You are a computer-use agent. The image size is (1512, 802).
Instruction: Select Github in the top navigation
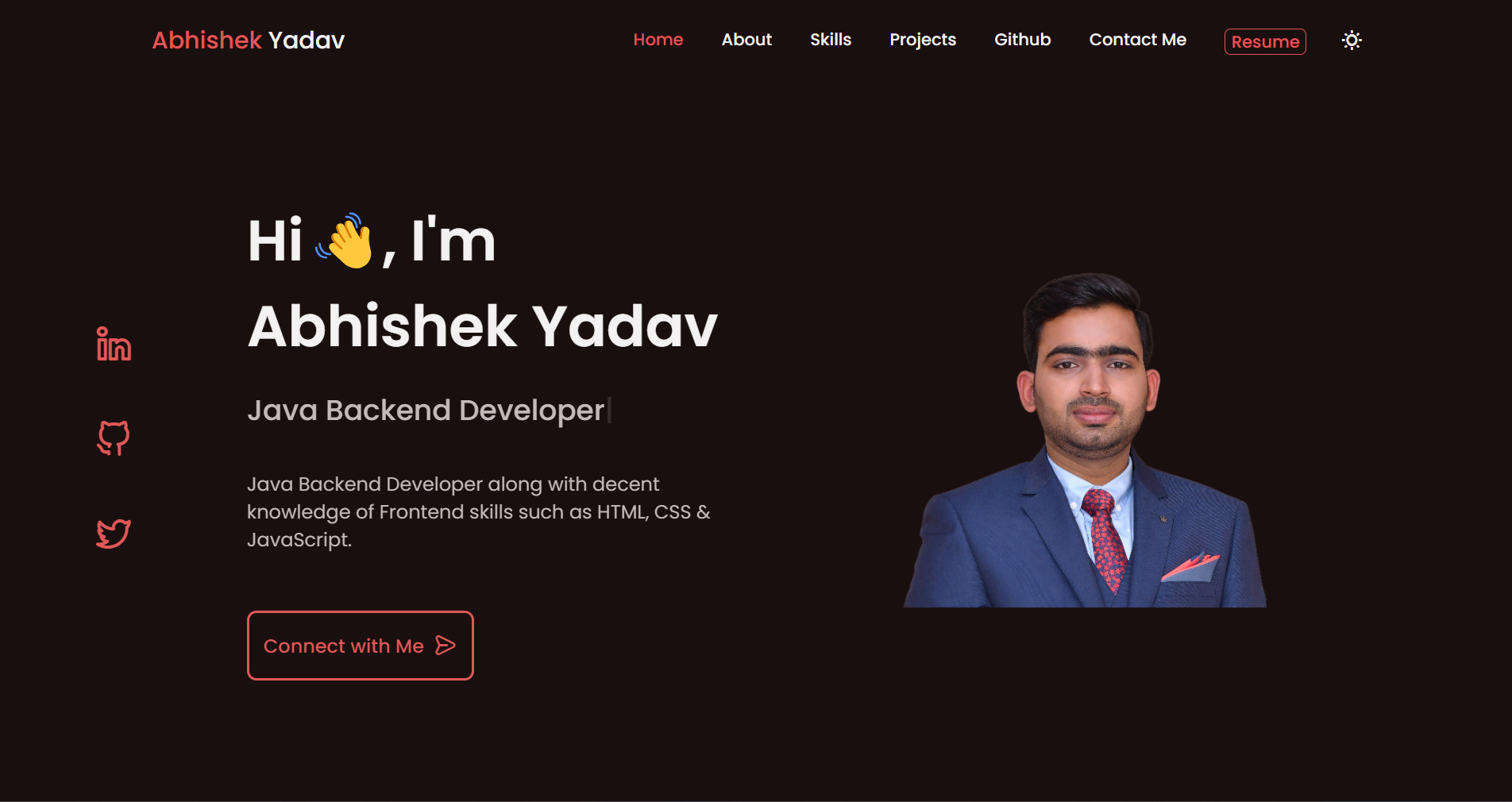pos(1023,40)
